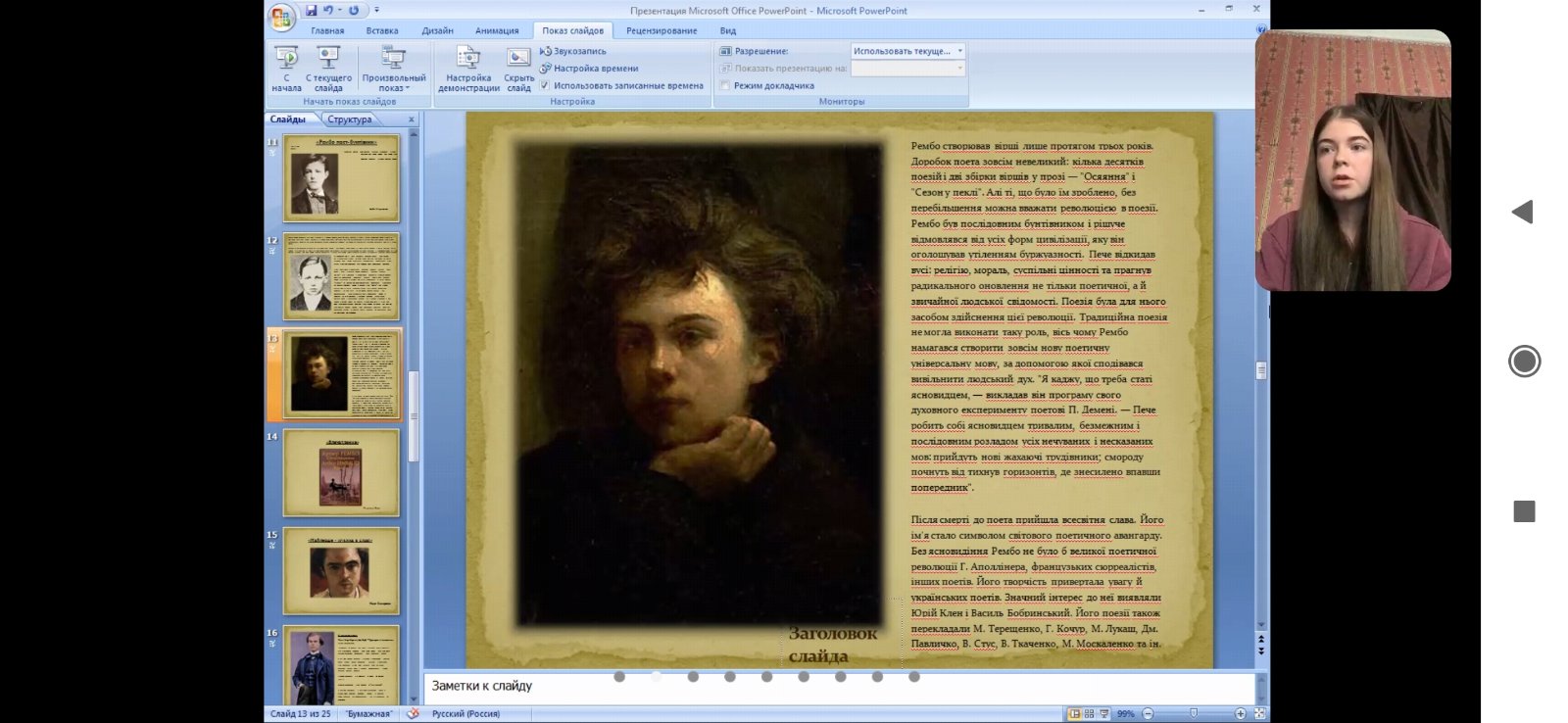Click Звукозапись record narration
The width and height of the screenshot is (1568, 723).
click(573, 51)
